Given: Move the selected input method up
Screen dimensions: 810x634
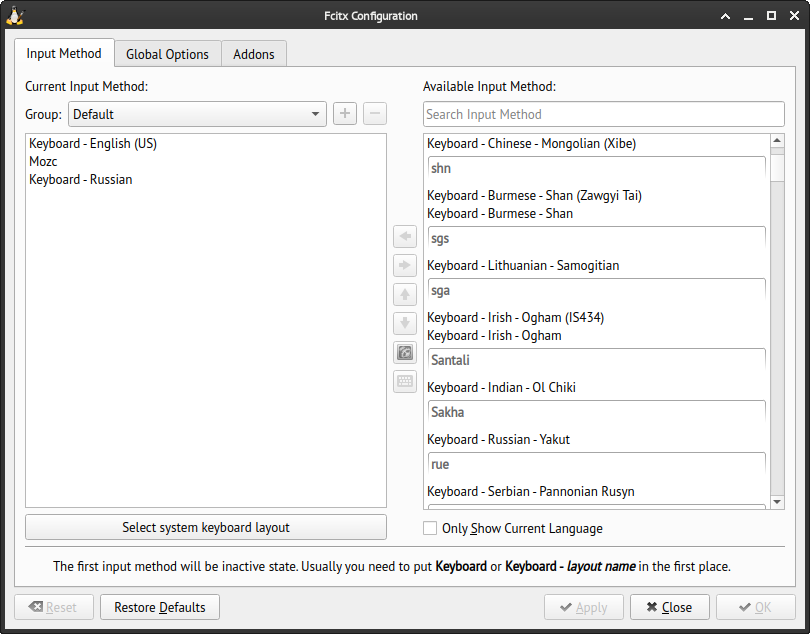Looking at the screenshot, I should 404,294.
